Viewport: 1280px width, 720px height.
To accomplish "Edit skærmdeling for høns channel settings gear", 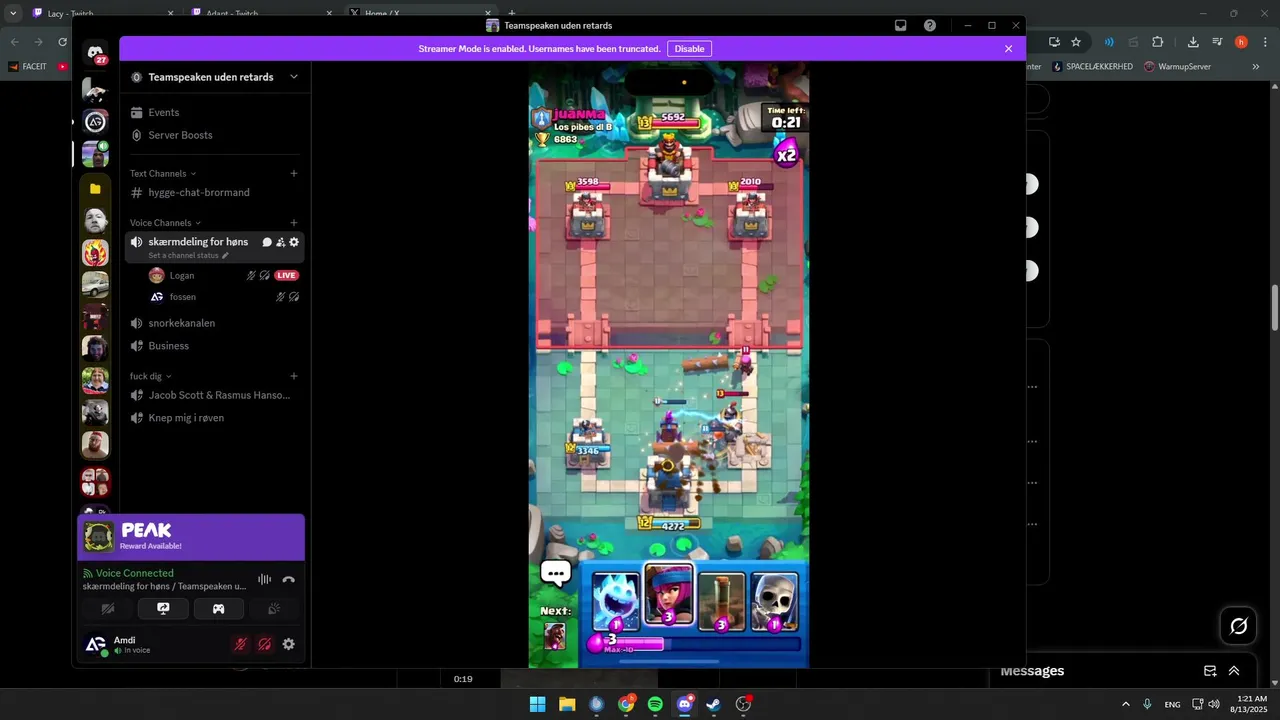I will tap(294, 242).
